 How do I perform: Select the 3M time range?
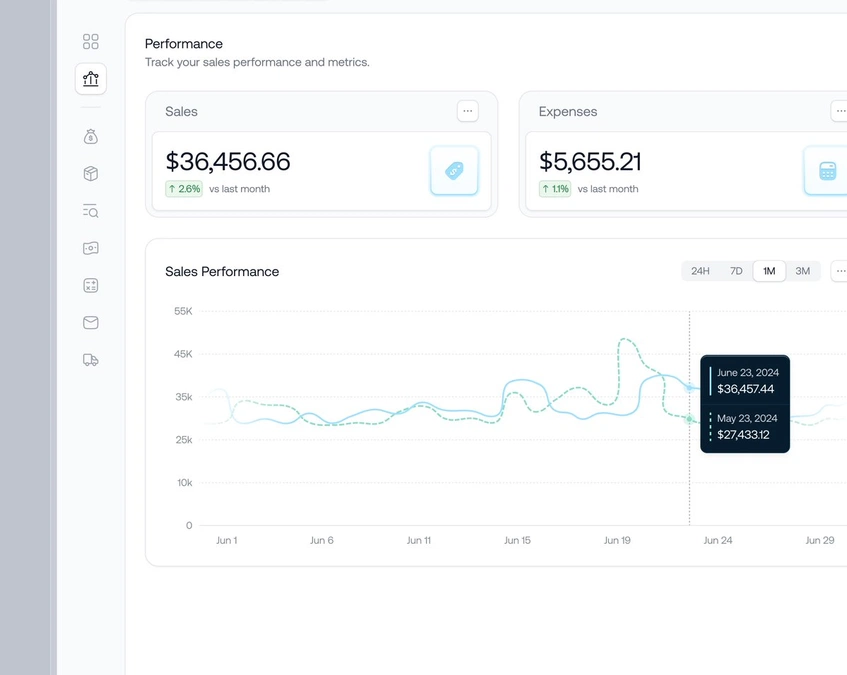coord(803,271)
